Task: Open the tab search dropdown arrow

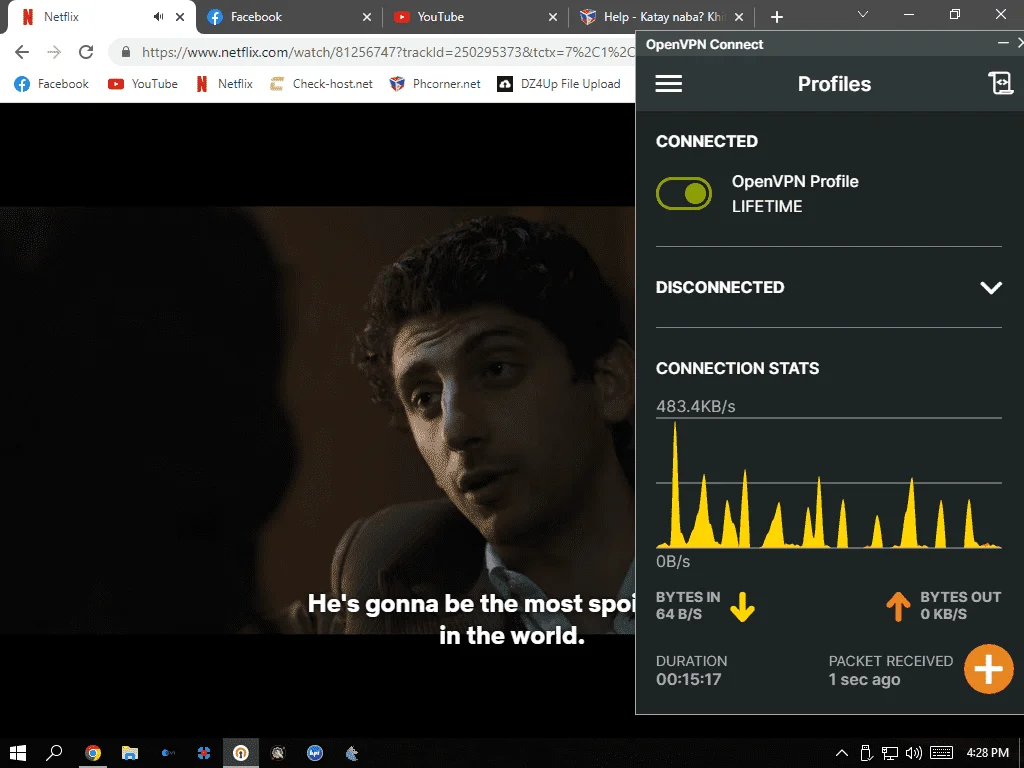Action: 863,14
